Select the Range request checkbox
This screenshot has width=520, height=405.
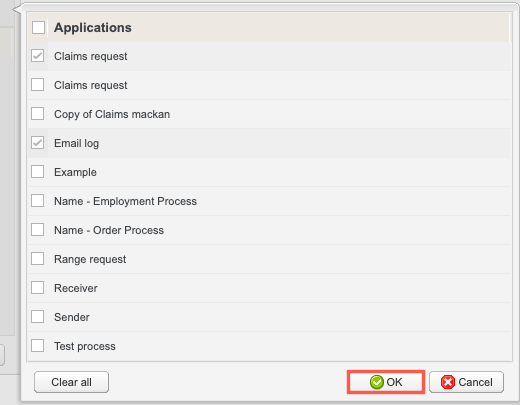coord(37,259)
